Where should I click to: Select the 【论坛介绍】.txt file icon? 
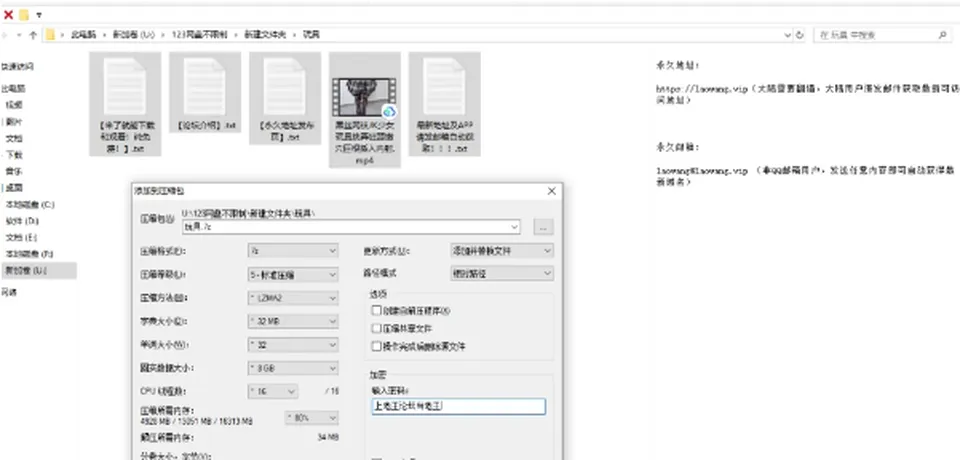[205, 86]
